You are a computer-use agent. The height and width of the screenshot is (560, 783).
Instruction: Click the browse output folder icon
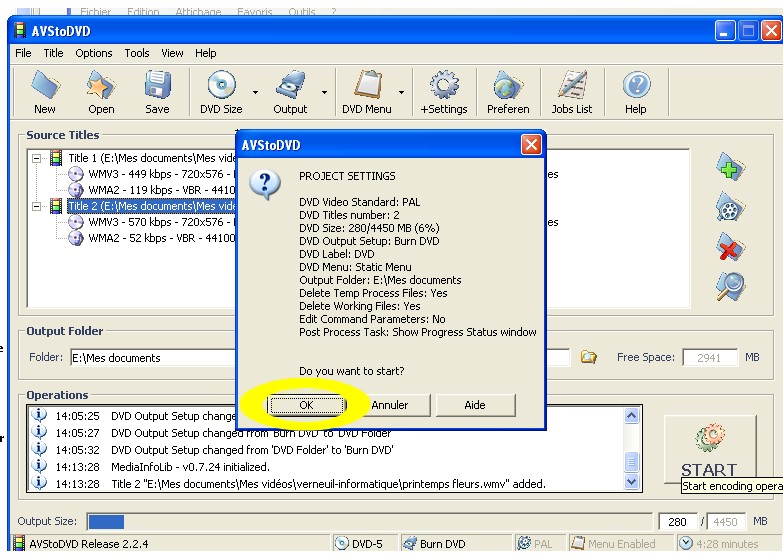pyautogui.click(x=590, y=357)
